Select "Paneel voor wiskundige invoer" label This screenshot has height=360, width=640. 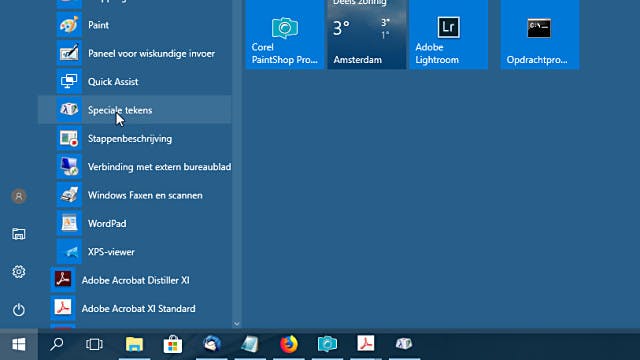tap(151, 53)
